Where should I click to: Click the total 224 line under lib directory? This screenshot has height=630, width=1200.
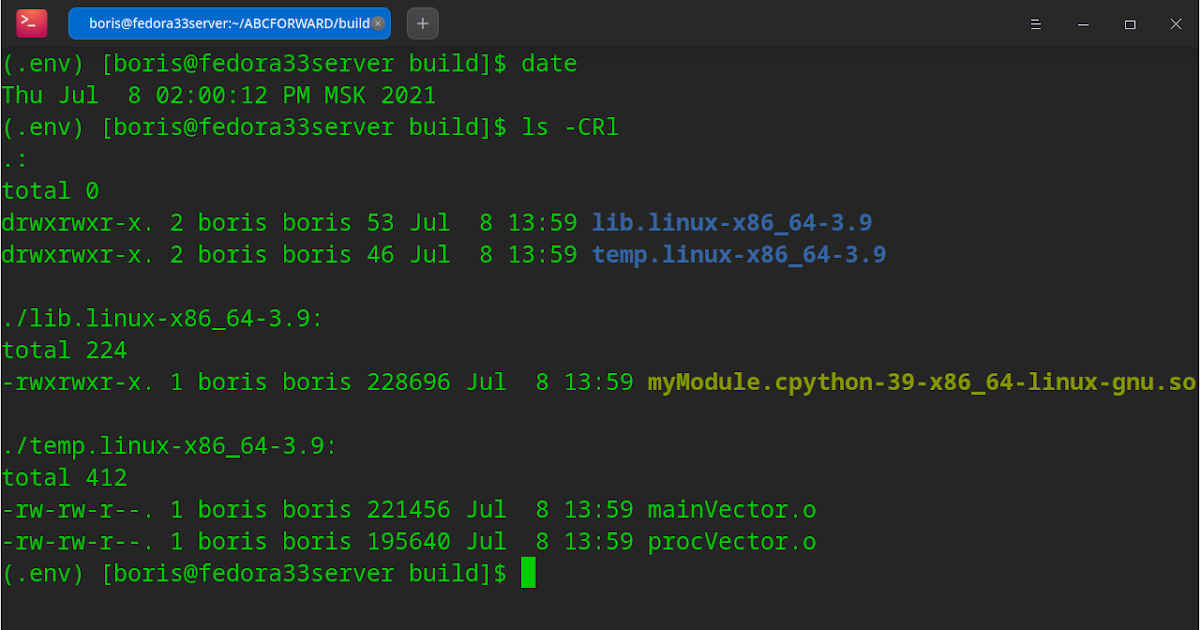click(63, 349)
